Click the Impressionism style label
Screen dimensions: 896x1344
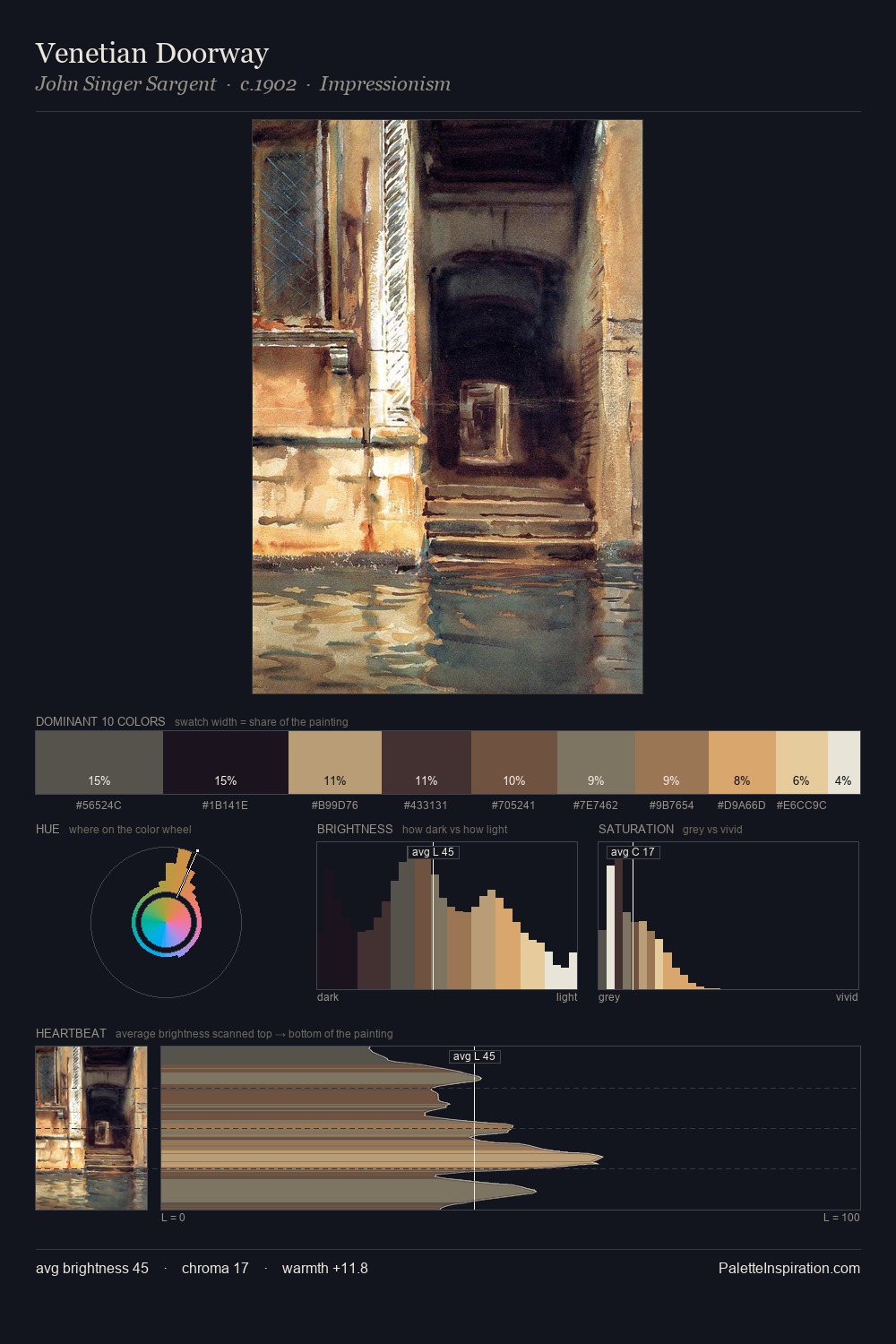click(385, 84)
